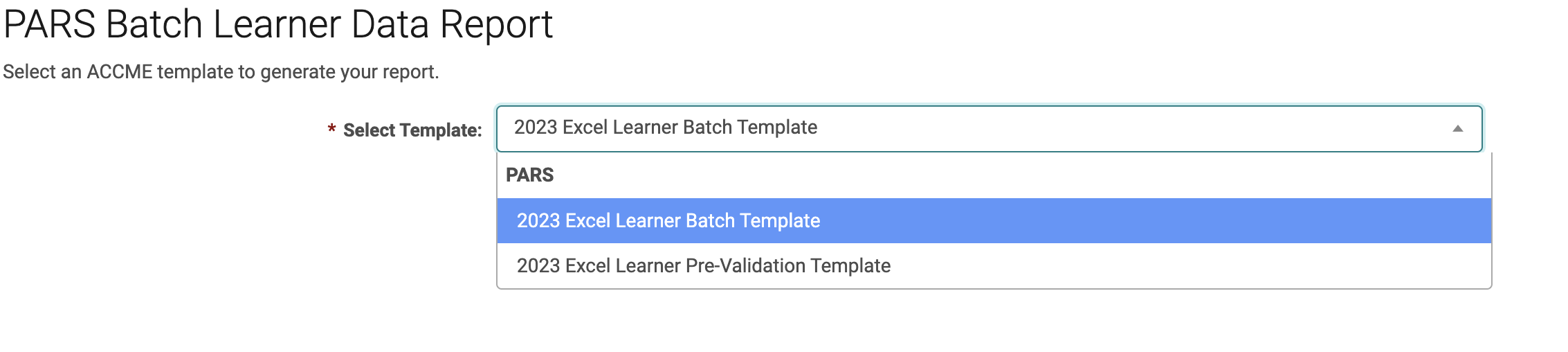Image resolution: width=1568 pixels, height=352 pixels.
Task: Click the Select Template combo box field
Action: coord(989,129)
